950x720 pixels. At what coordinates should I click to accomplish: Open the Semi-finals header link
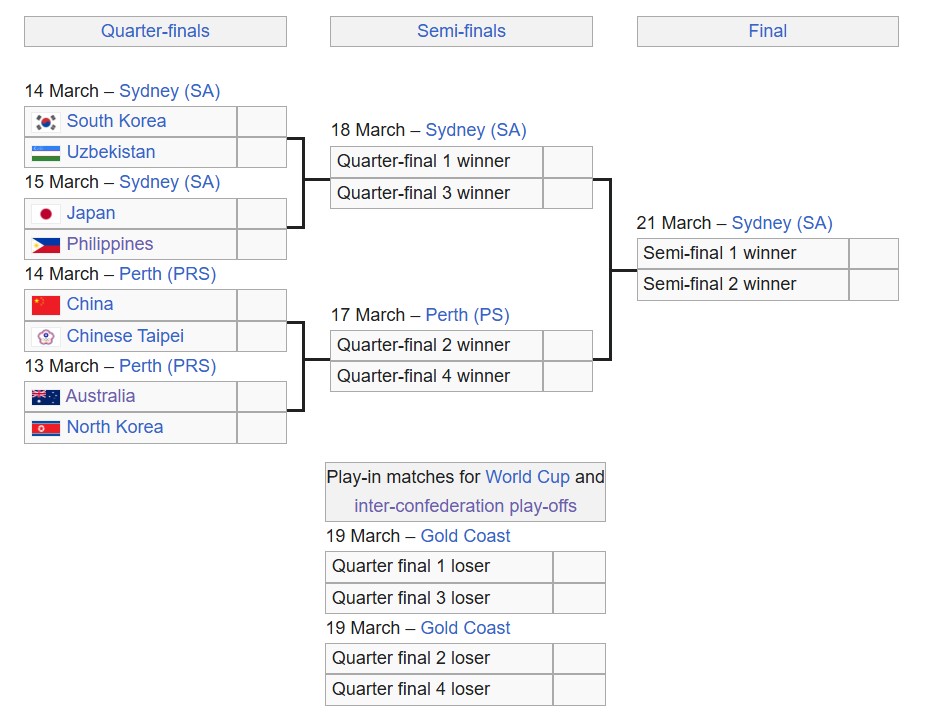tap(461, 31)
